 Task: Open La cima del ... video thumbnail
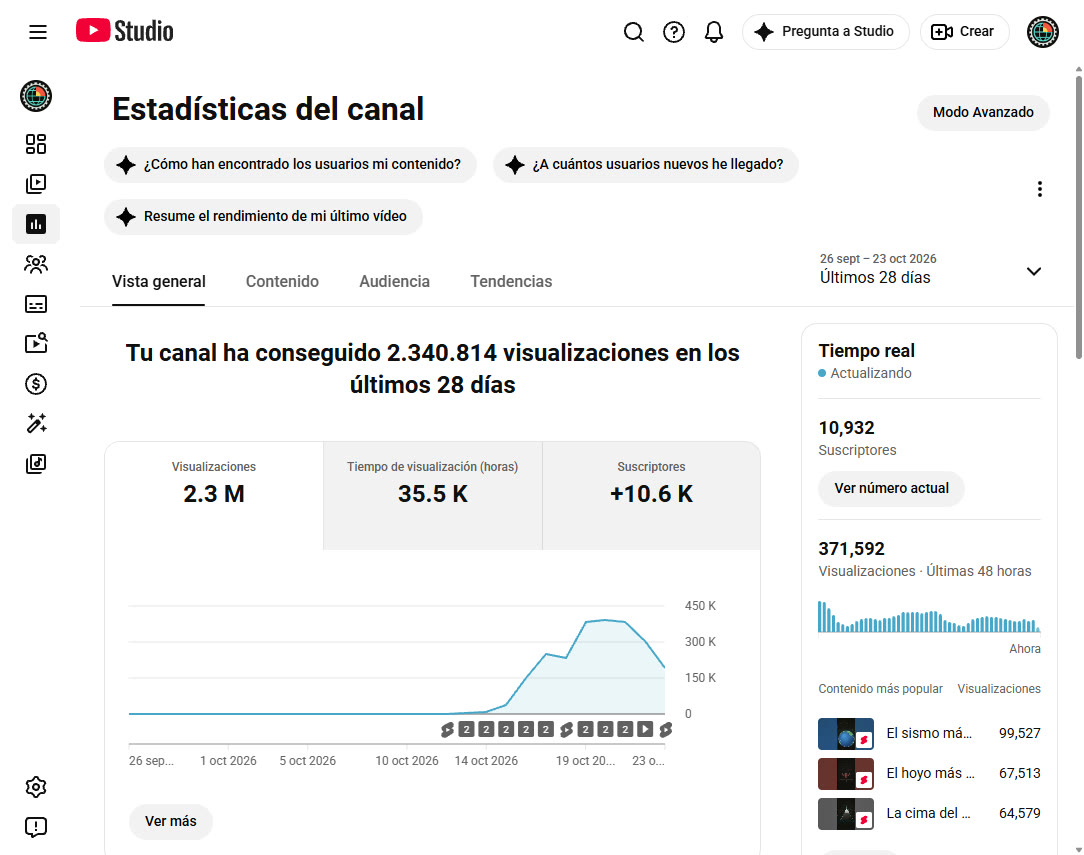point(845,814)
